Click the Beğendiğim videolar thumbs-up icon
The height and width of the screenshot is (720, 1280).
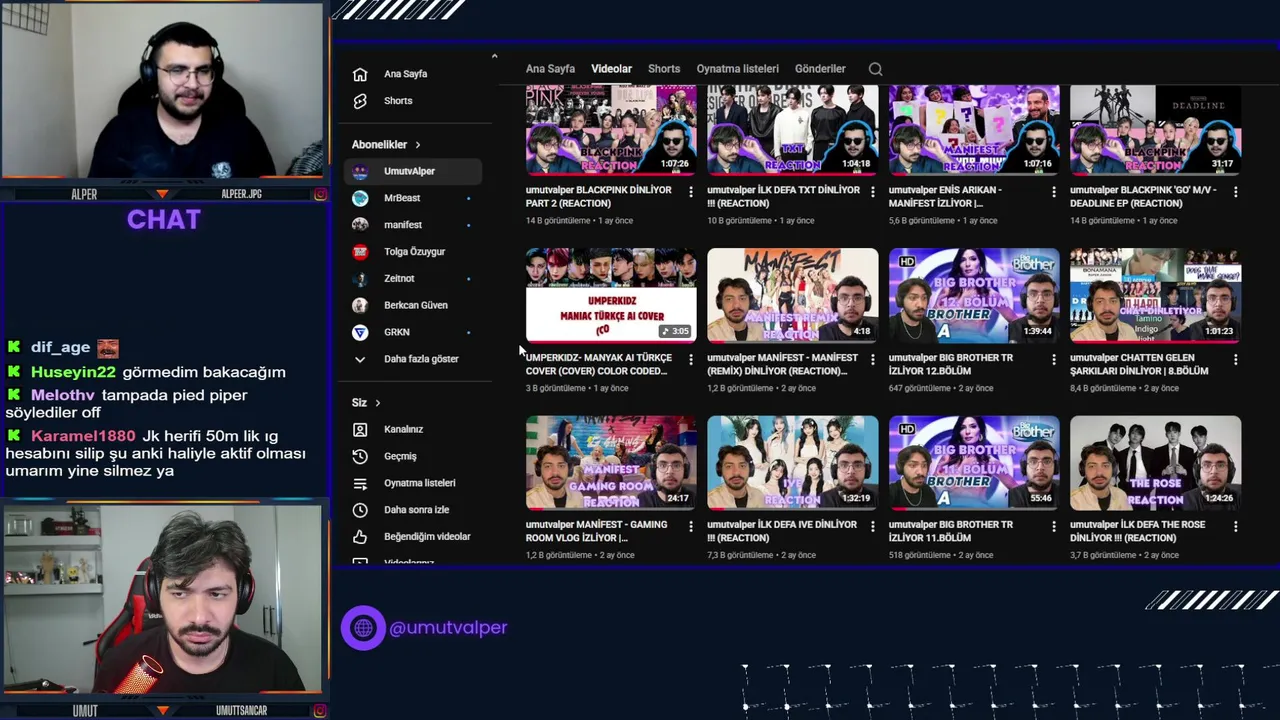pos(360,537)
